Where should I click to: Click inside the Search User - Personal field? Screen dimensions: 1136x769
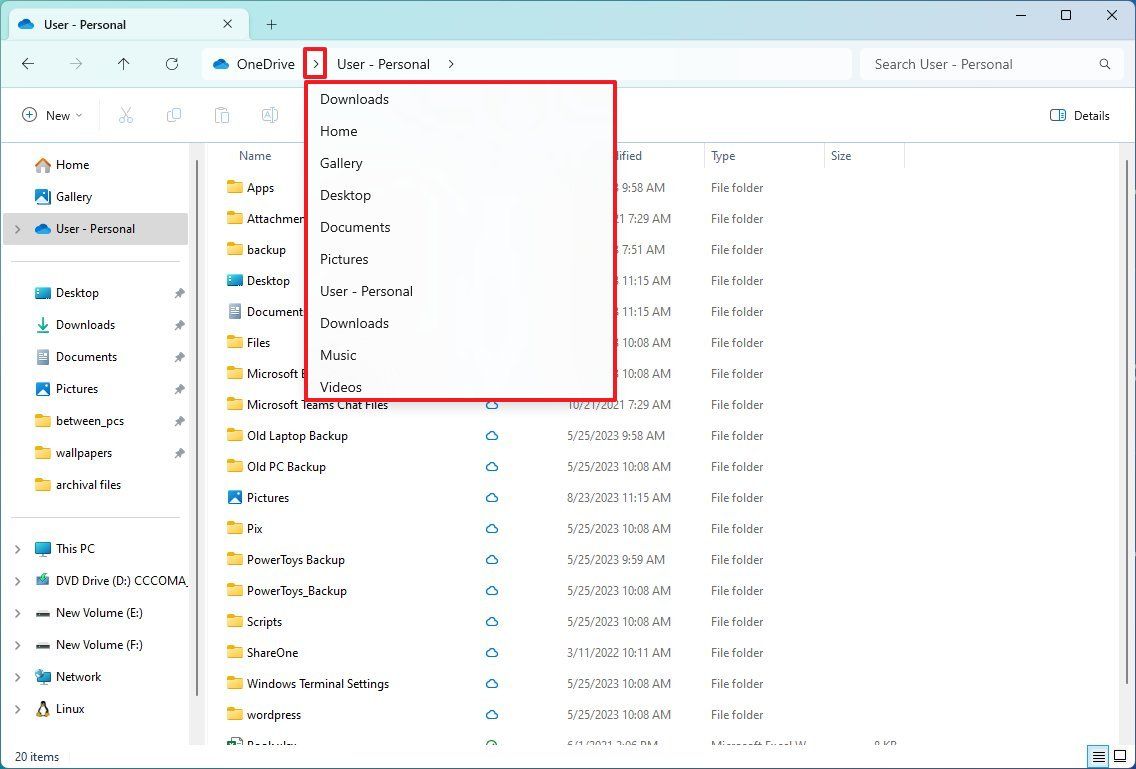pyautogui.click(x=960, y=63)
